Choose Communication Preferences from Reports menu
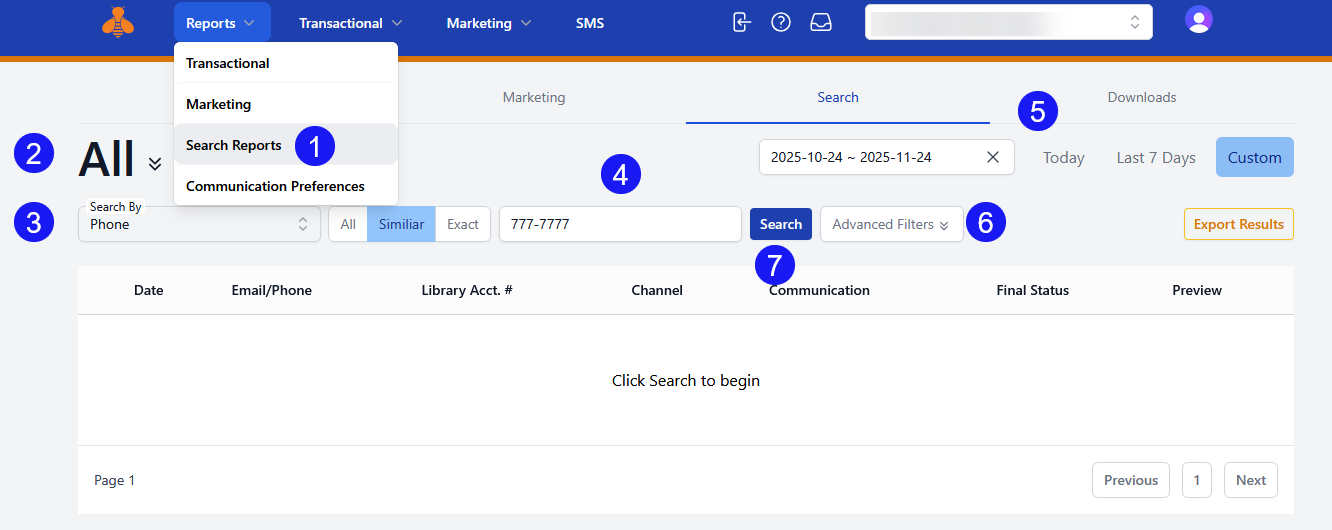This screenshot has height=530, width=1332. pos(275,186)
